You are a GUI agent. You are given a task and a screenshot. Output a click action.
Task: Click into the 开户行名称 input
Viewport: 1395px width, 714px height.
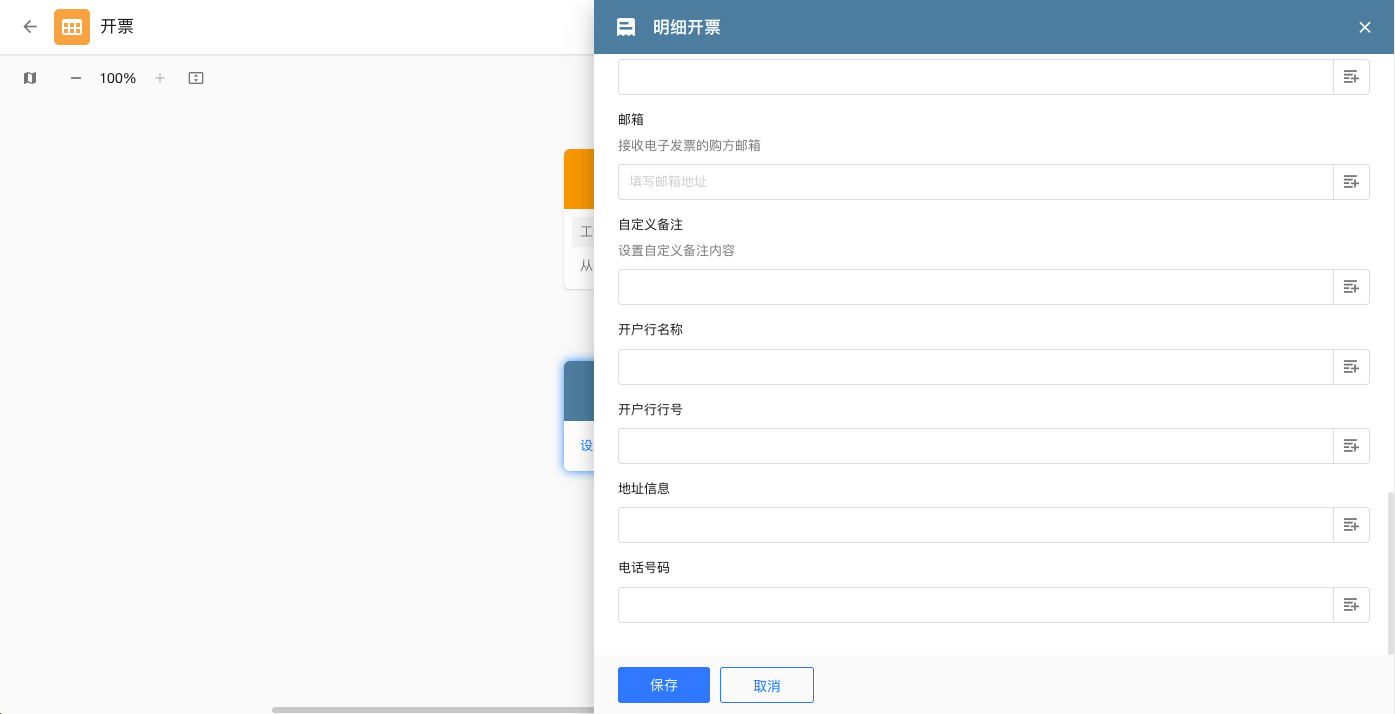tap(975, 367)
